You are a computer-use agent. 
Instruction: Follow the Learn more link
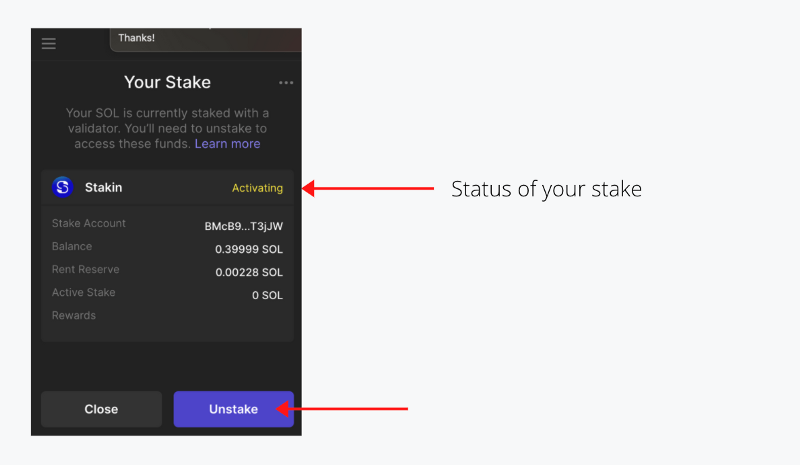click(x=227, y=144)
